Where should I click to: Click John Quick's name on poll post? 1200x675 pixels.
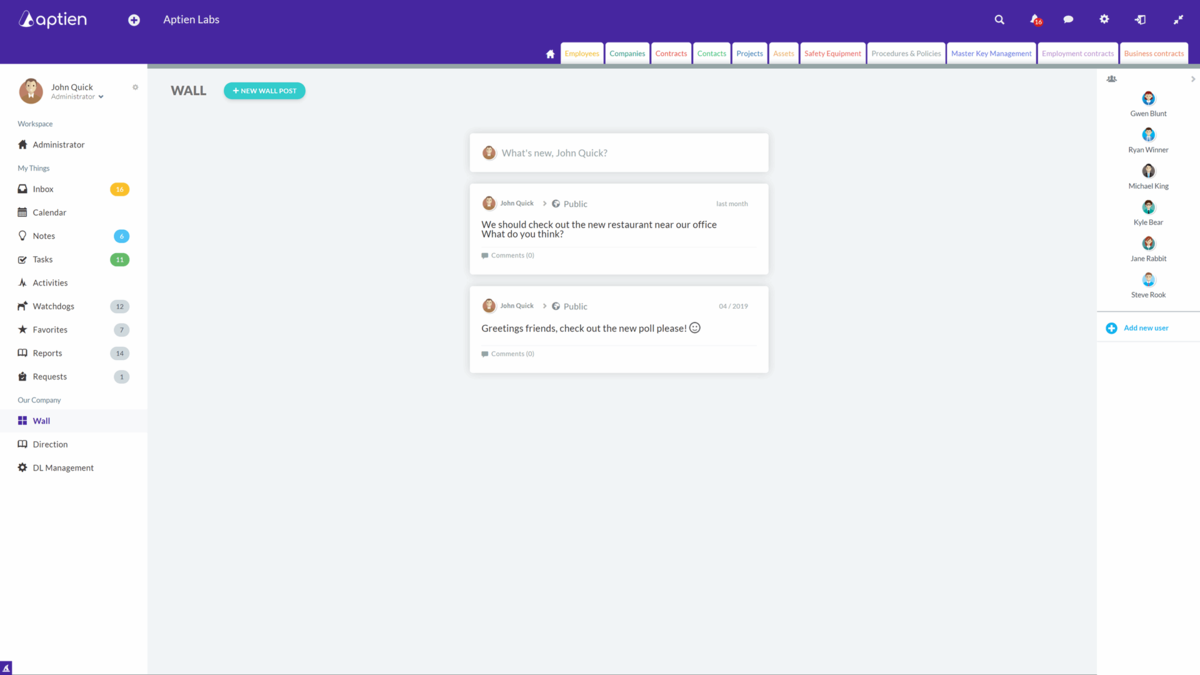[x=517, y=306]
